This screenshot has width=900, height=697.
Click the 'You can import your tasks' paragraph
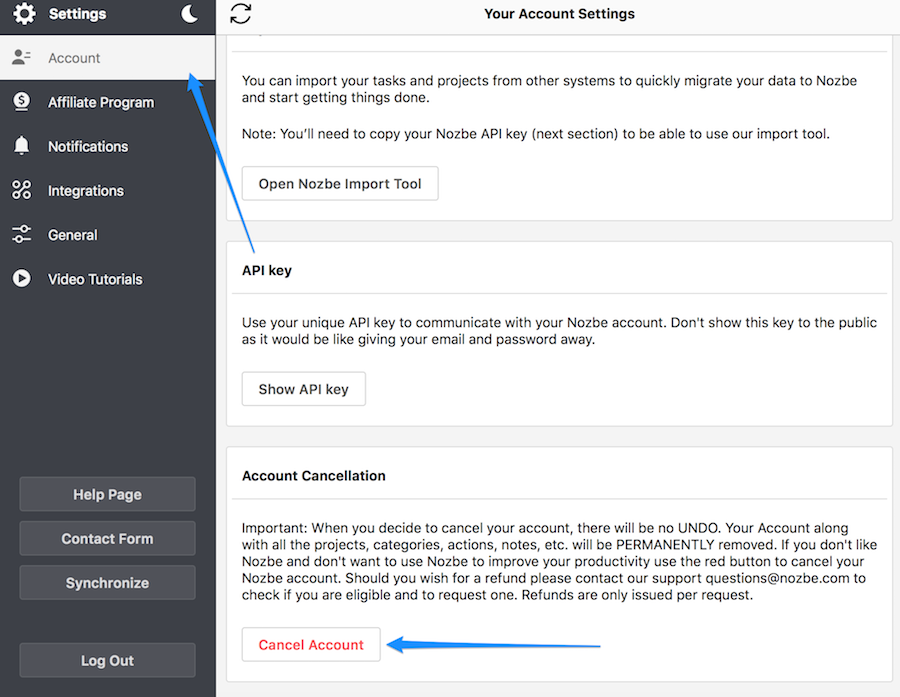tap(549, 89)
